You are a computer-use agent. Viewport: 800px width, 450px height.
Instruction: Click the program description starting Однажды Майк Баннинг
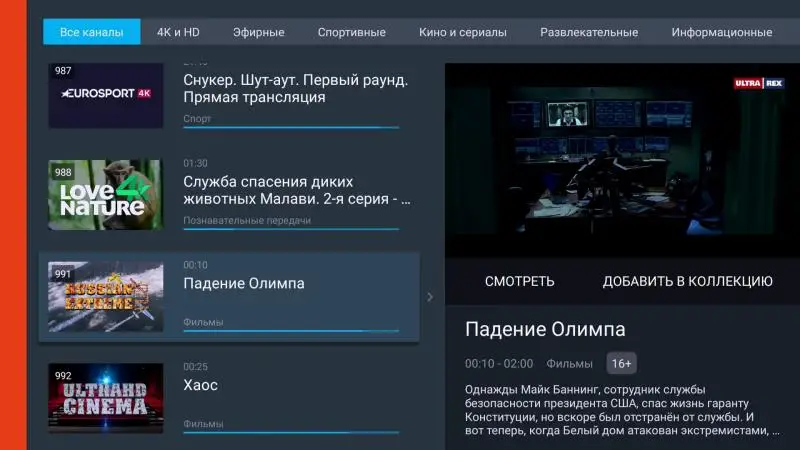point(622,410)
